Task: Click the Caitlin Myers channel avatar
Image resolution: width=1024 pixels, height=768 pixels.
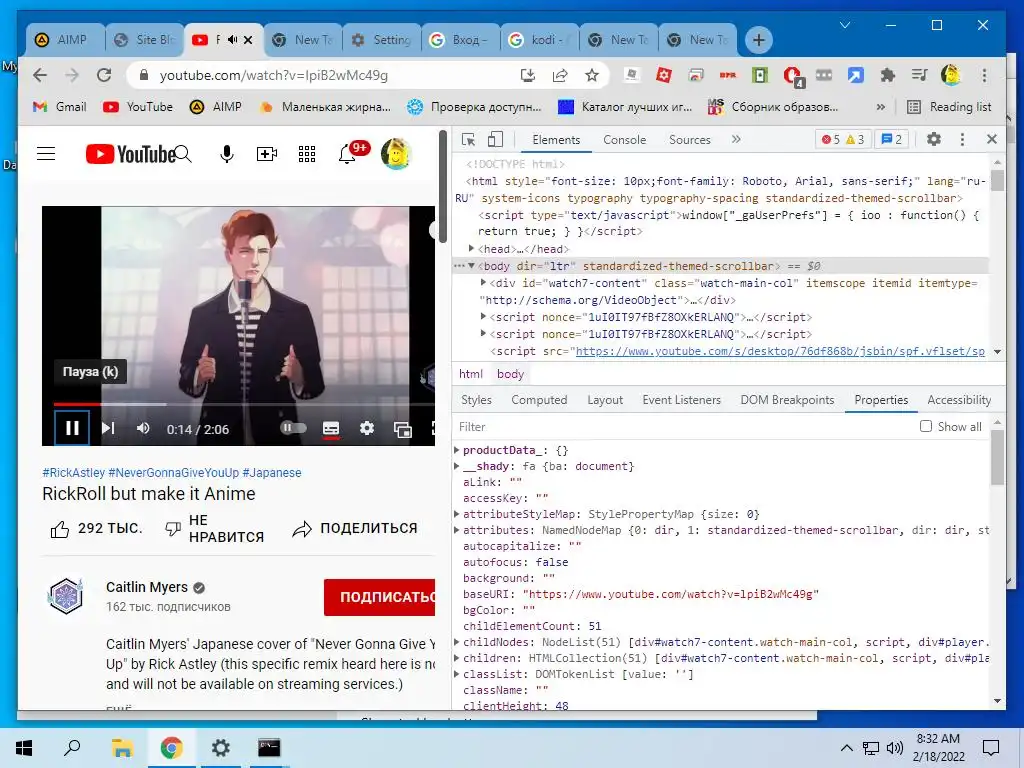Action: pyautogui.click(x=65, y=596)
